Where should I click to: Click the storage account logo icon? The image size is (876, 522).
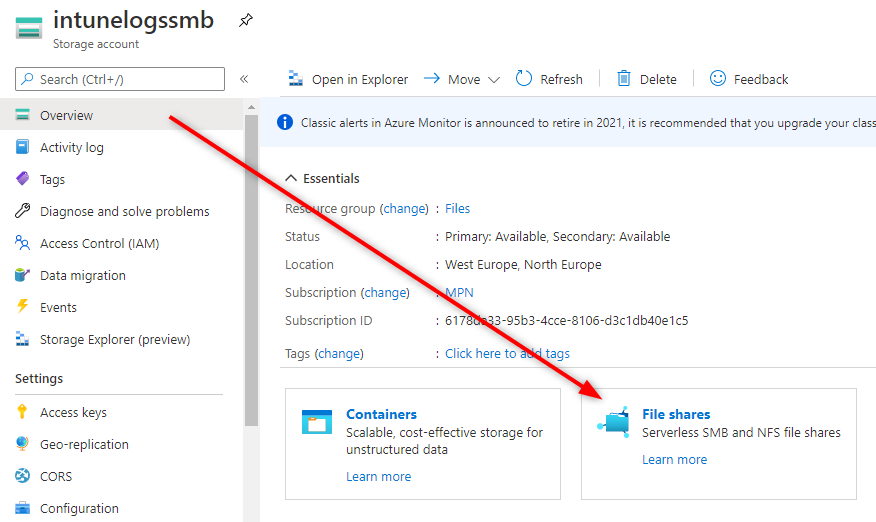pos(28,28)
